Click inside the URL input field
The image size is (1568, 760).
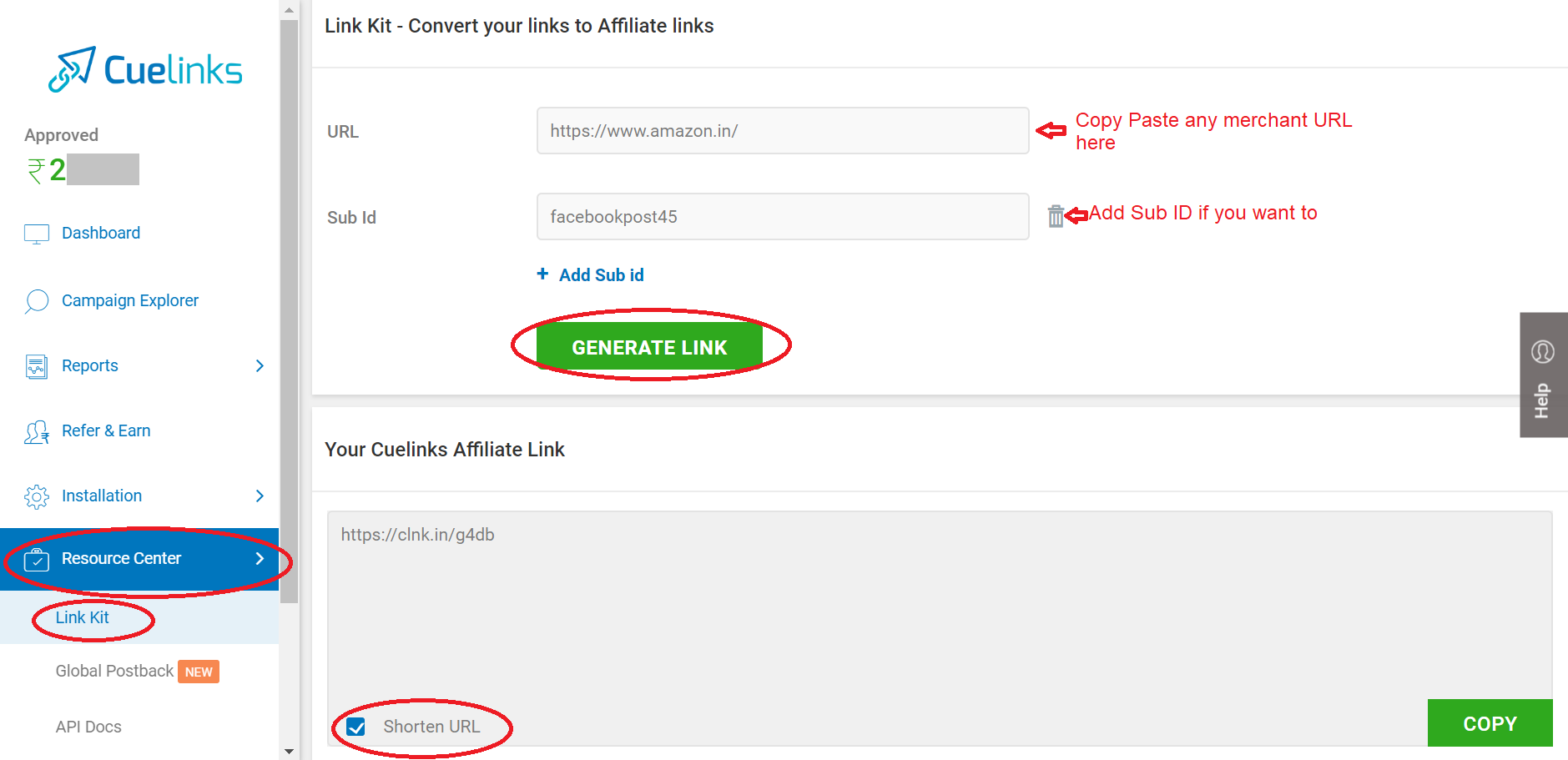tap(781, 131)
